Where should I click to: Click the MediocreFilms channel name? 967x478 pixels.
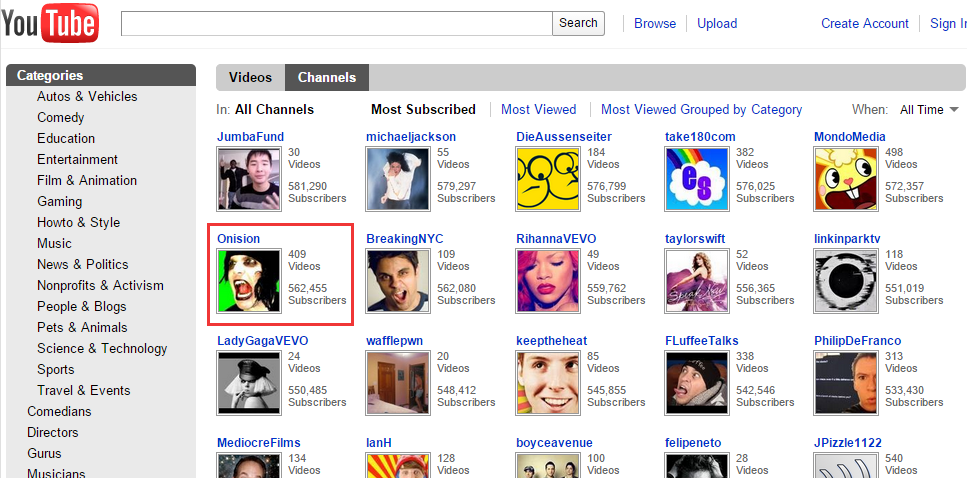point(259,442)
